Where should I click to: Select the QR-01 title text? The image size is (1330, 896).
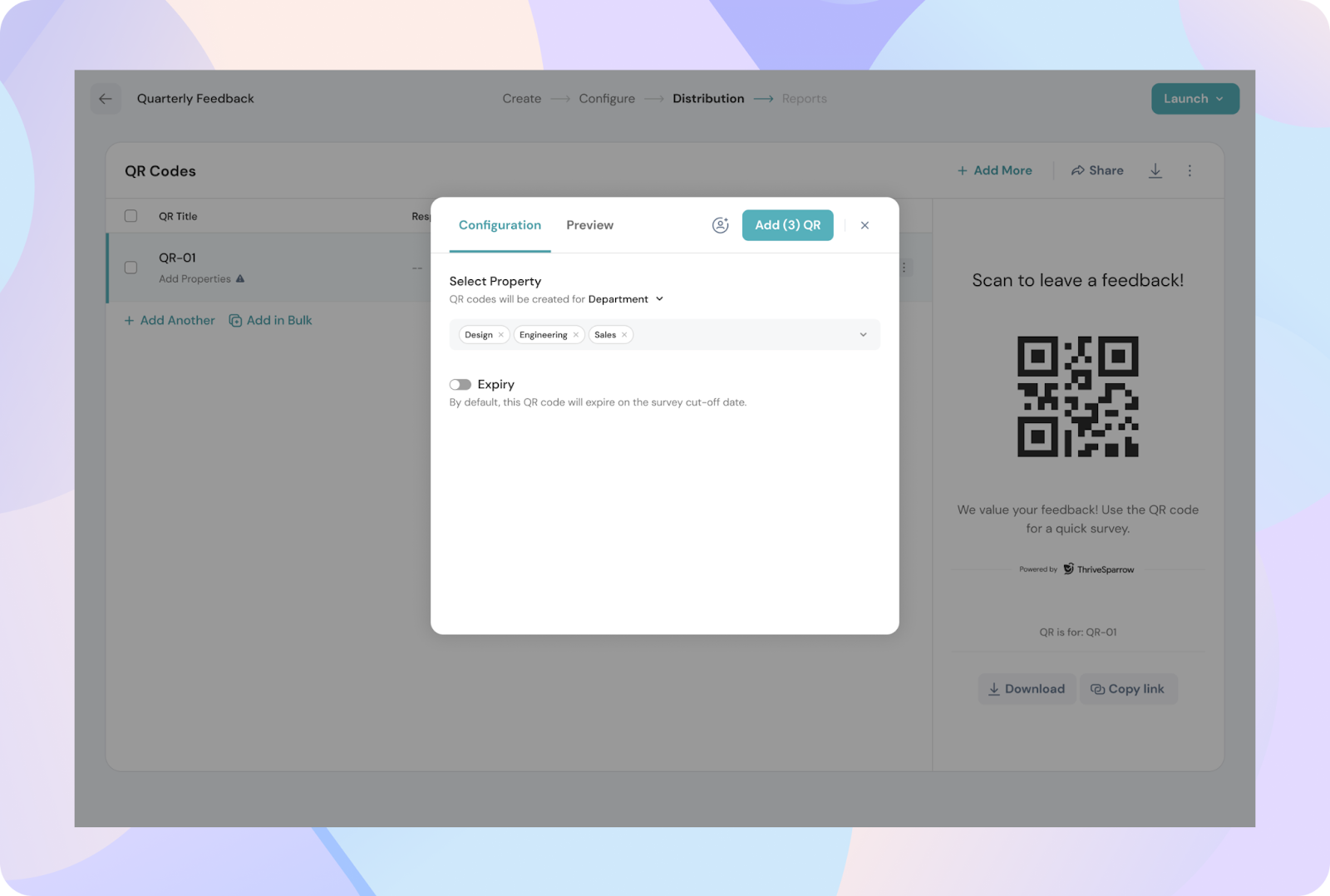tap(177, 258)
